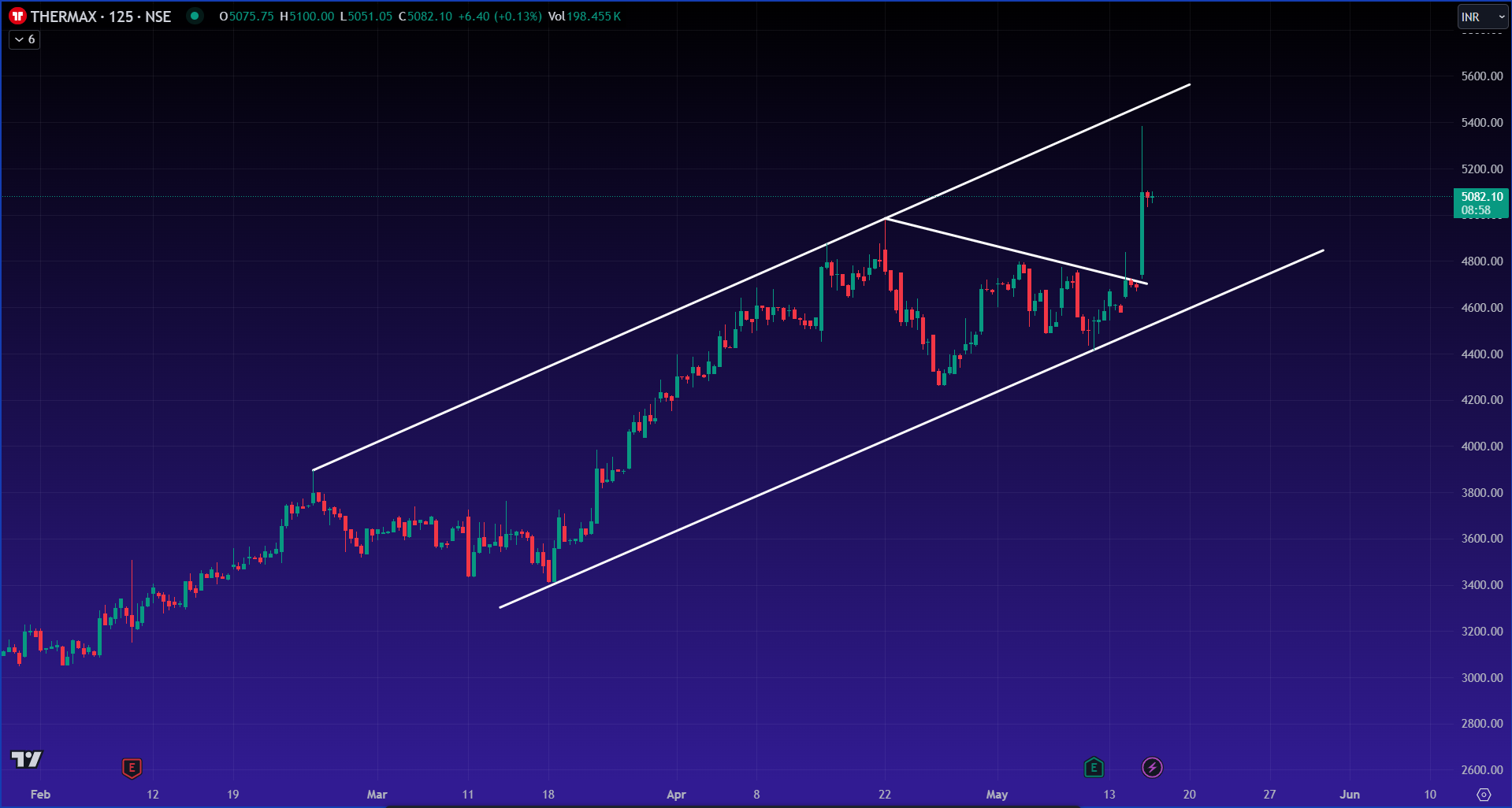This screenshot has width=1512, height=808.
Task: Open the green earnings marker near May 13
Action: [x=1094, y=767]
